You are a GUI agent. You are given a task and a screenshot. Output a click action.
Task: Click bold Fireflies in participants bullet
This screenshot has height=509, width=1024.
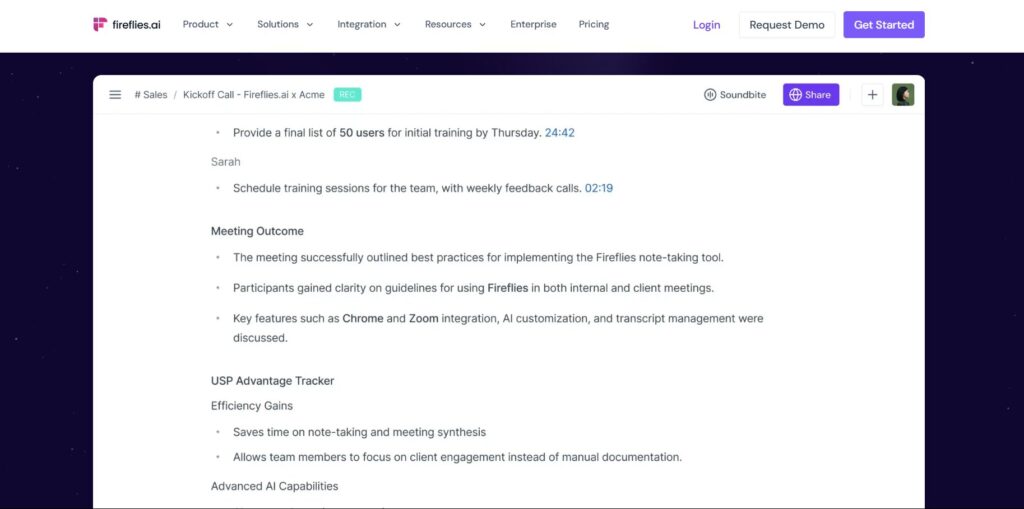click(507, 288)
